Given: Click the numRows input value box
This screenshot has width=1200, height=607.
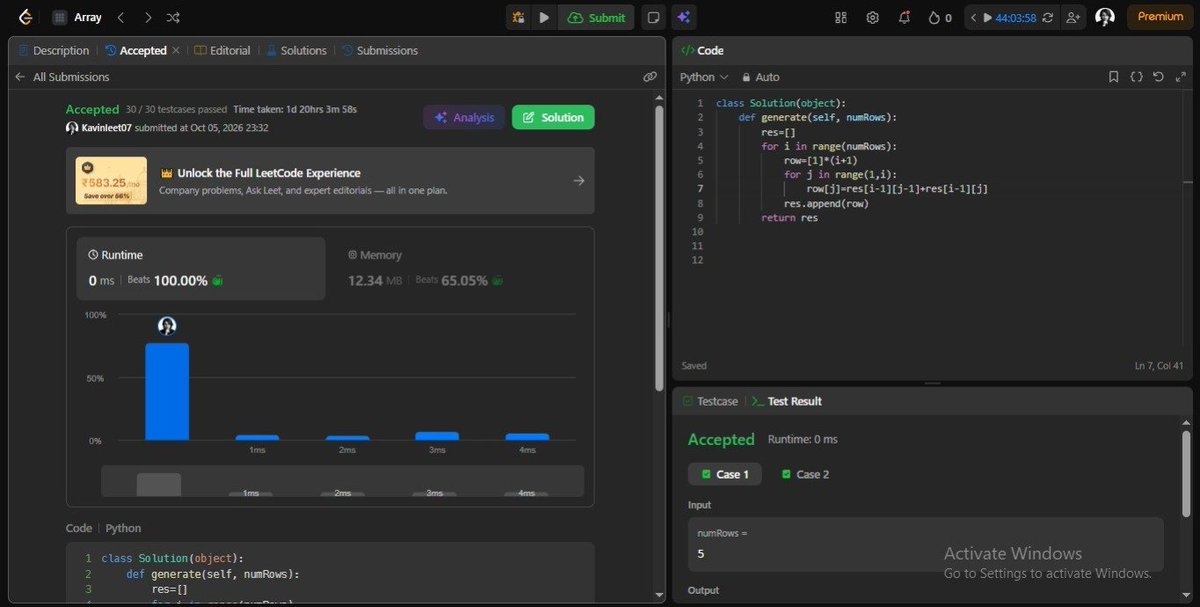Looking at the screenshot, I should point(925,545).
